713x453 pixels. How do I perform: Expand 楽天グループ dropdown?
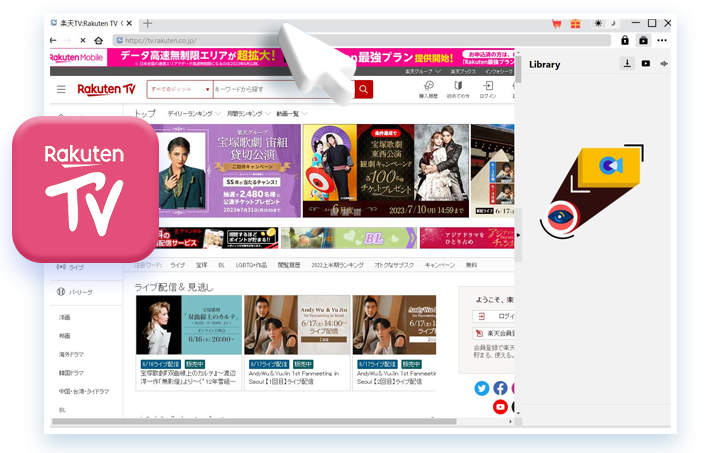point(422,71)
